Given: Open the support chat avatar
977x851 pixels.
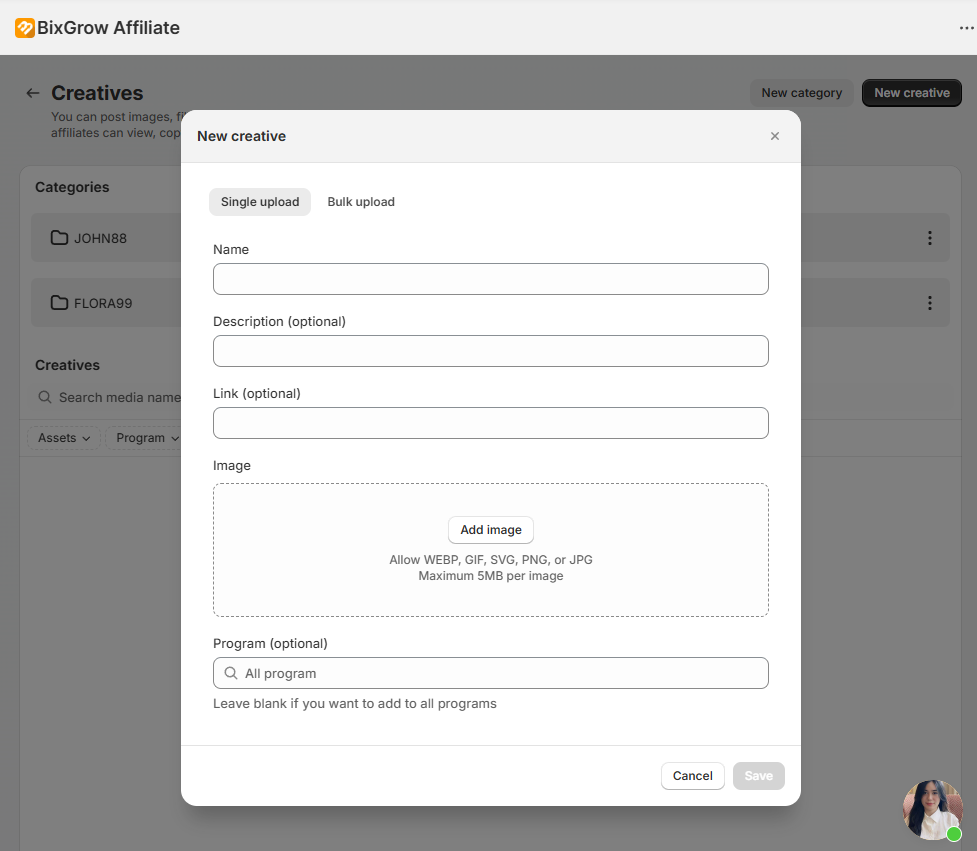Looking at the screenshot, I should [932, 809].
